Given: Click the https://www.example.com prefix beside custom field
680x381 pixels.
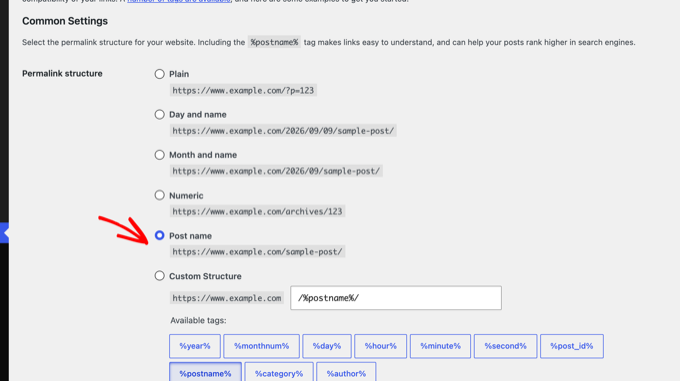Looking at the screenshot, I should point(227,298).
